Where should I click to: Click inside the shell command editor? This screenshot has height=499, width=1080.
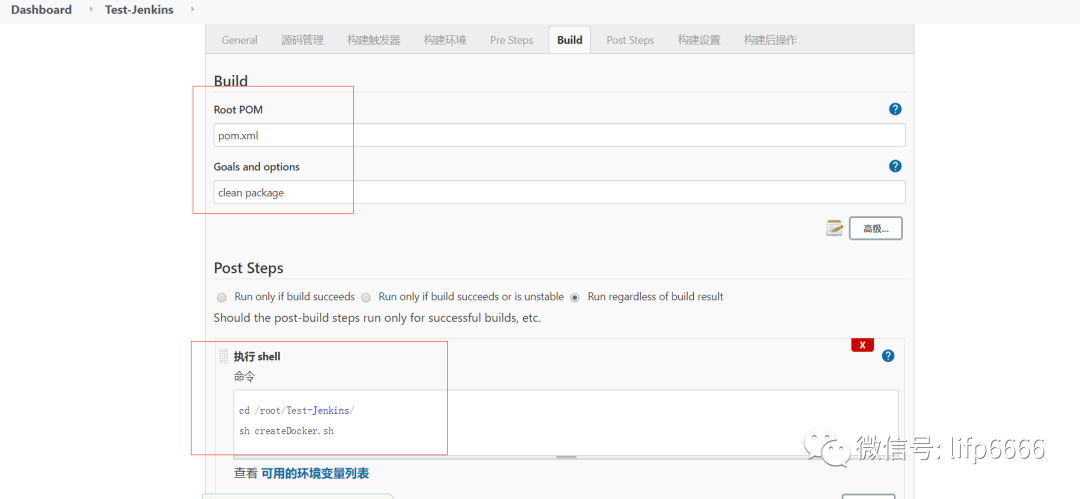[565, 422]
